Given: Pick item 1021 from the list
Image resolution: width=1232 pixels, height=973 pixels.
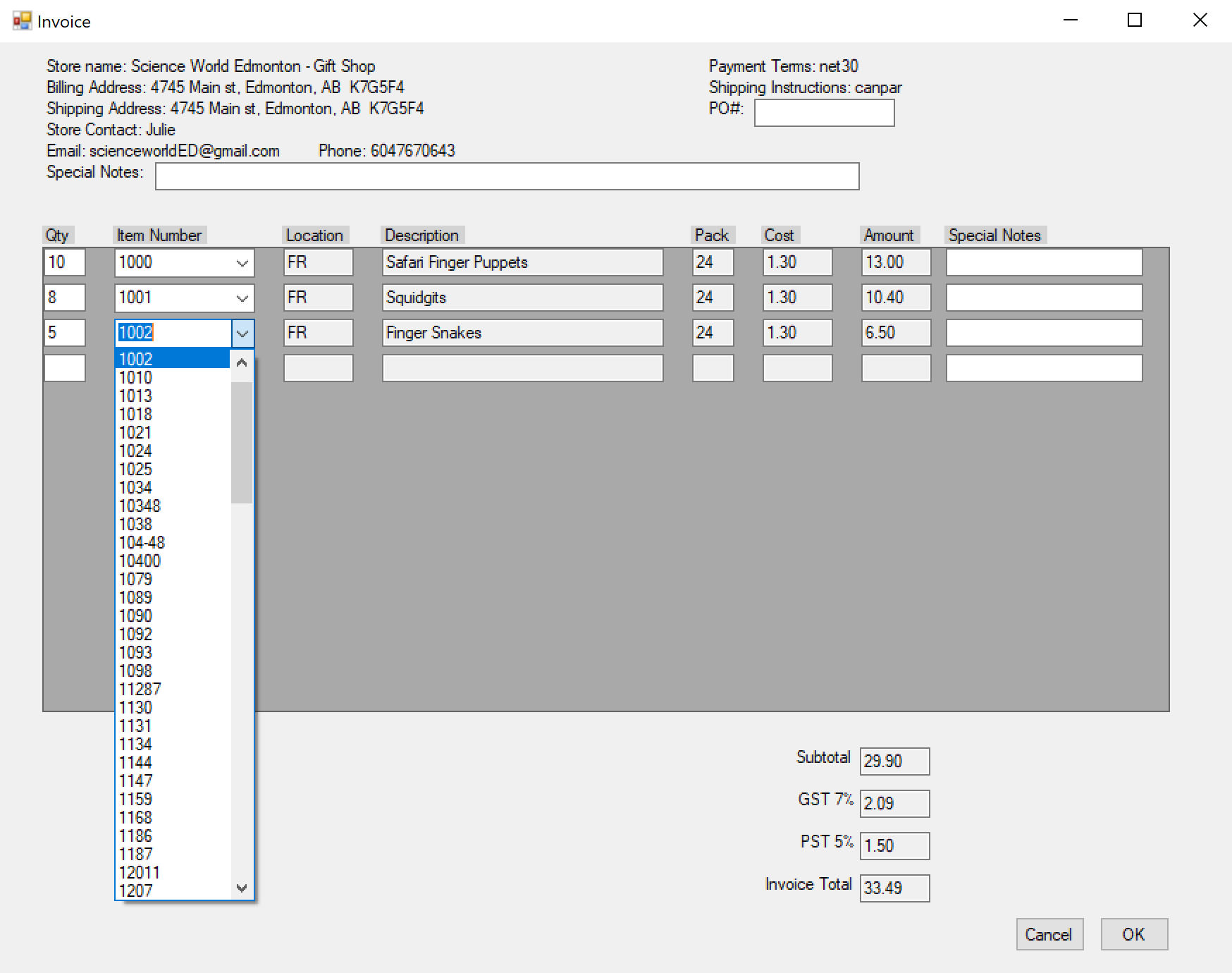Looking at the screenshot, I should pyautogui.click(x=173, y=432).
